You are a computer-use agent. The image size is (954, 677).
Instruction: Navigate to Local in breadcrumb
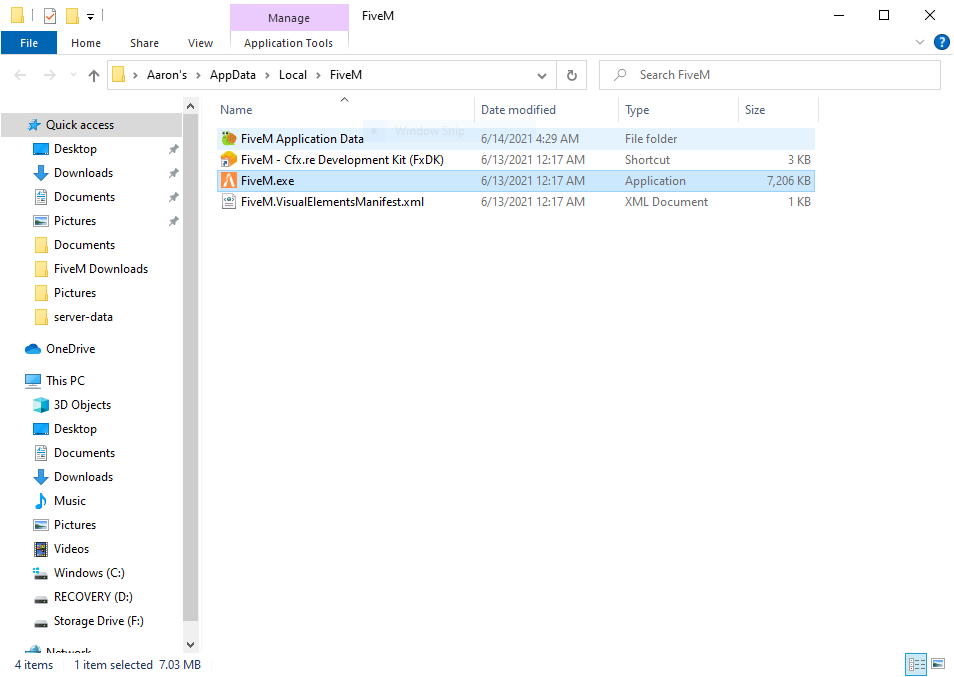pos(293,75)
